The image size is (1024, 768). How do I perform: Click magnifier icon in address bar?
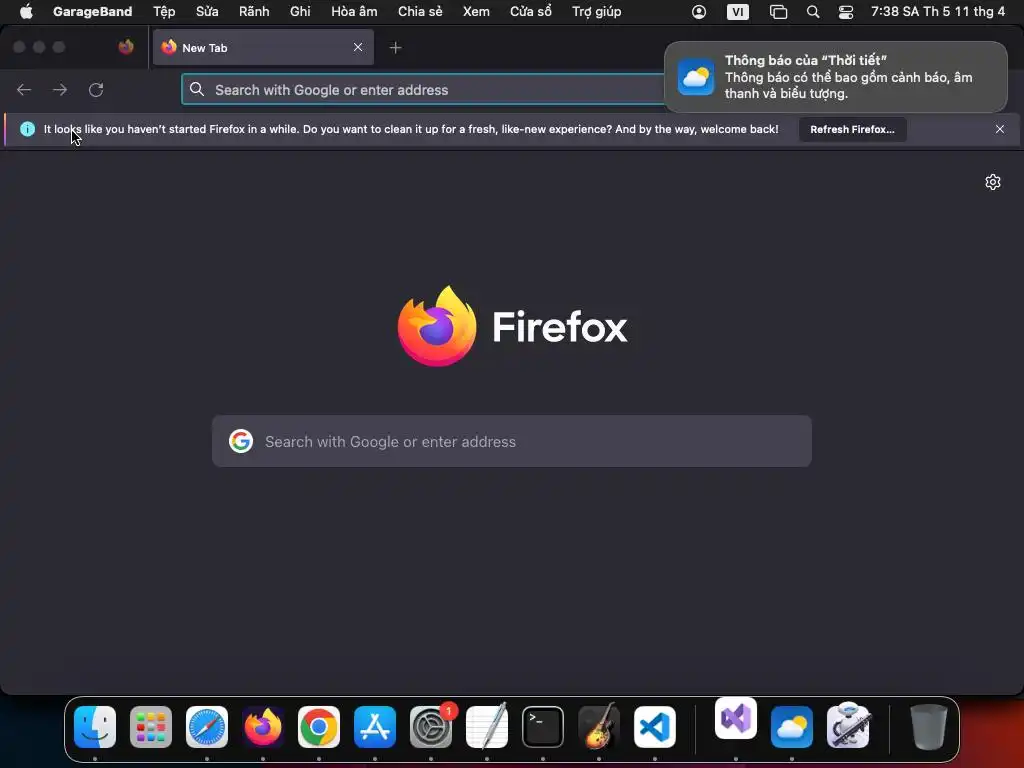point(197,89)
